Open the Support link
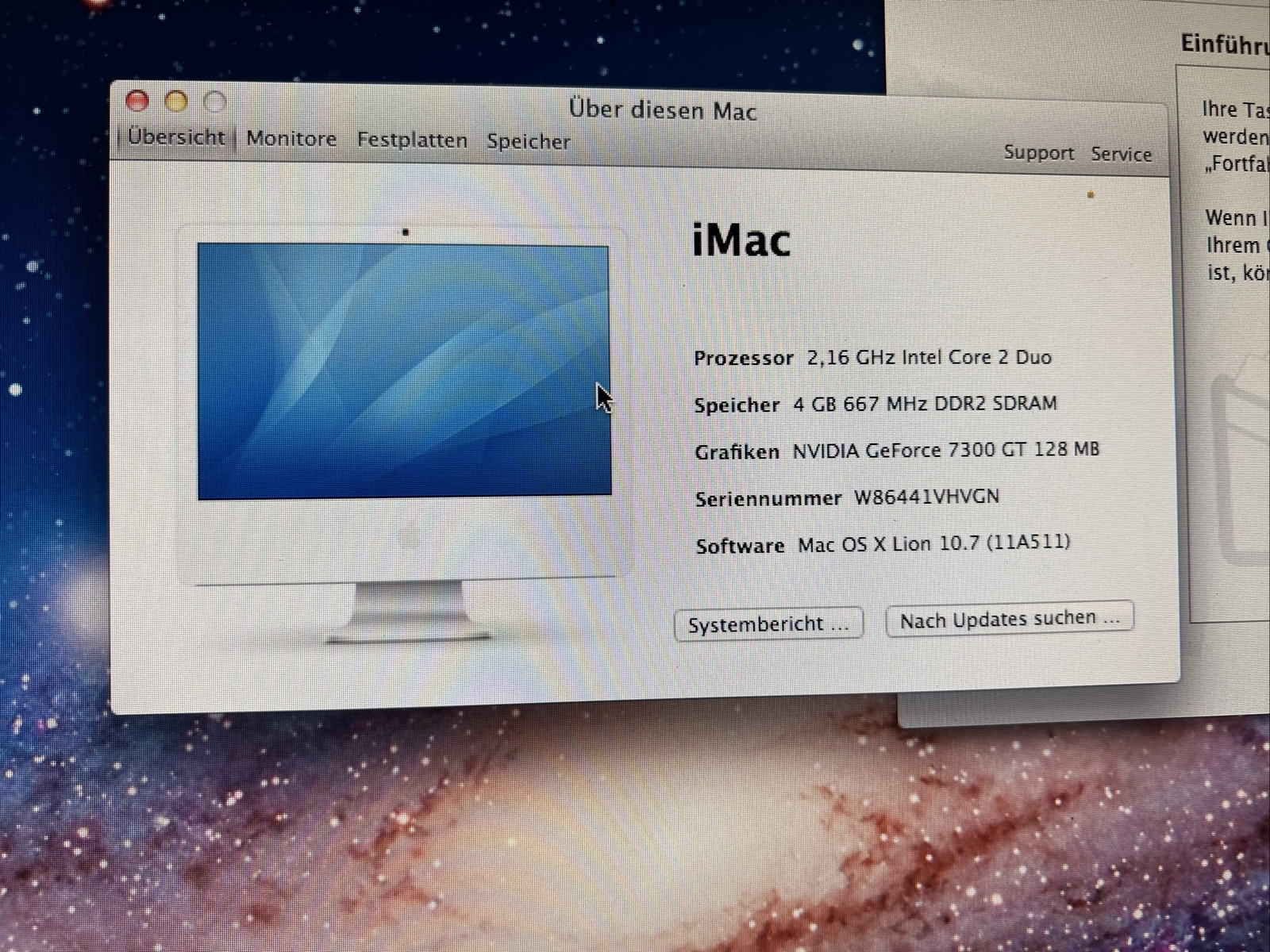The image size is (1270, 952). pos(1038,152)
